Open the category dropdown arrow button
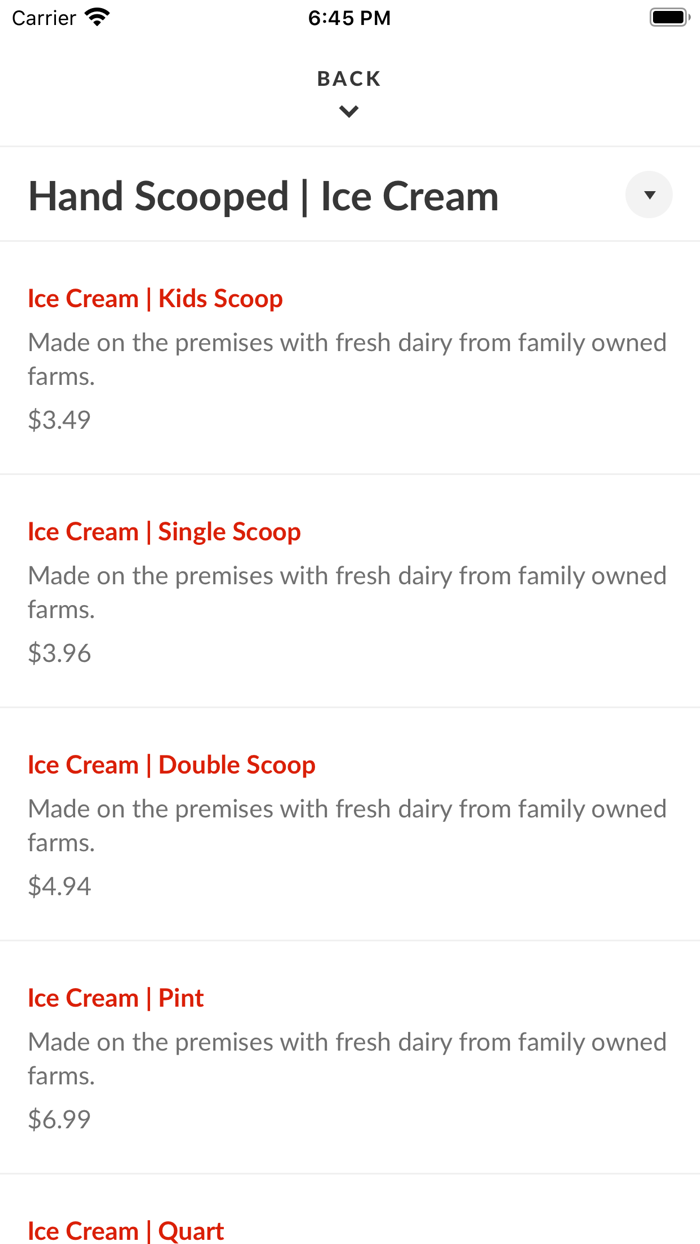 coord(649,195)
